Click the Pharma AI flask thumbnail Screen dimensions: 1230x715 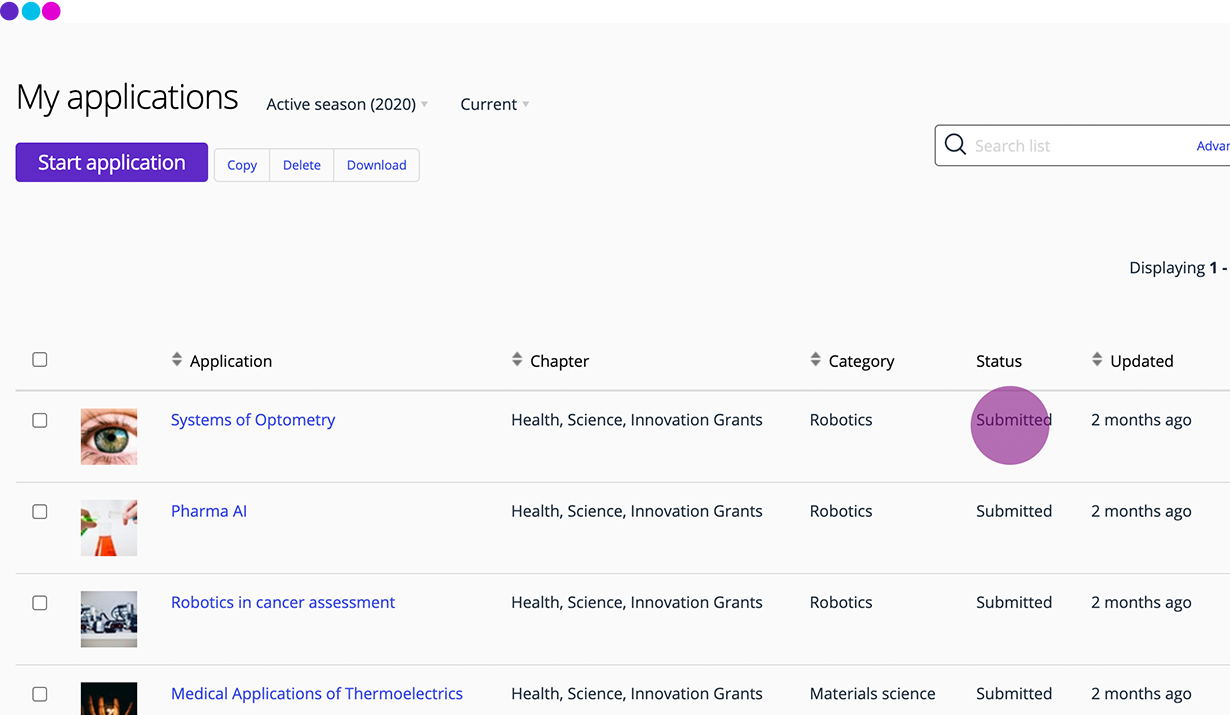point(108,528)
